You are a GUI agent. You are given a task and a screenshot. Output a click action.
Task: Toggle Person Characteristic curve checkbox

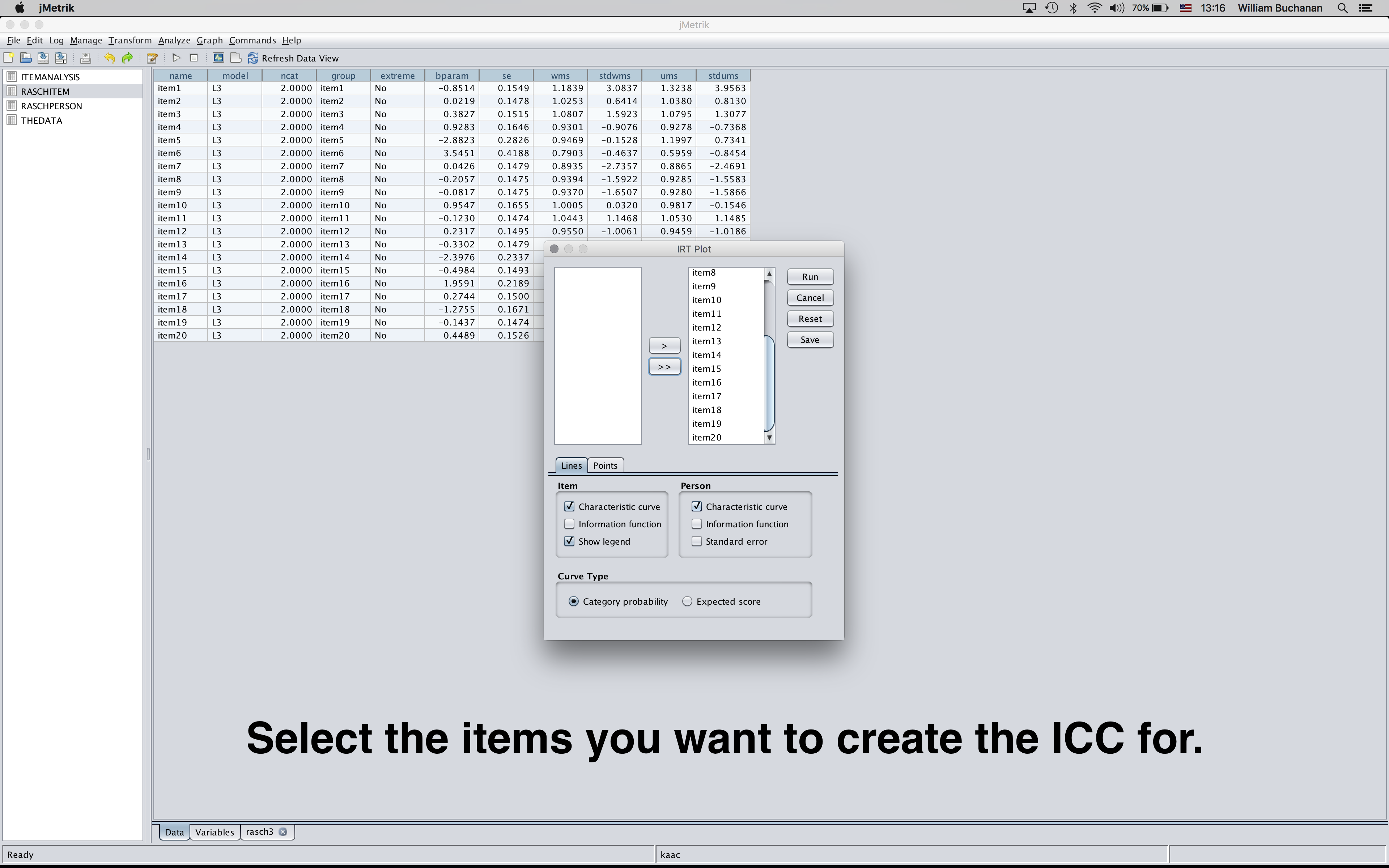pyautogui.click(x=697, y=506)
